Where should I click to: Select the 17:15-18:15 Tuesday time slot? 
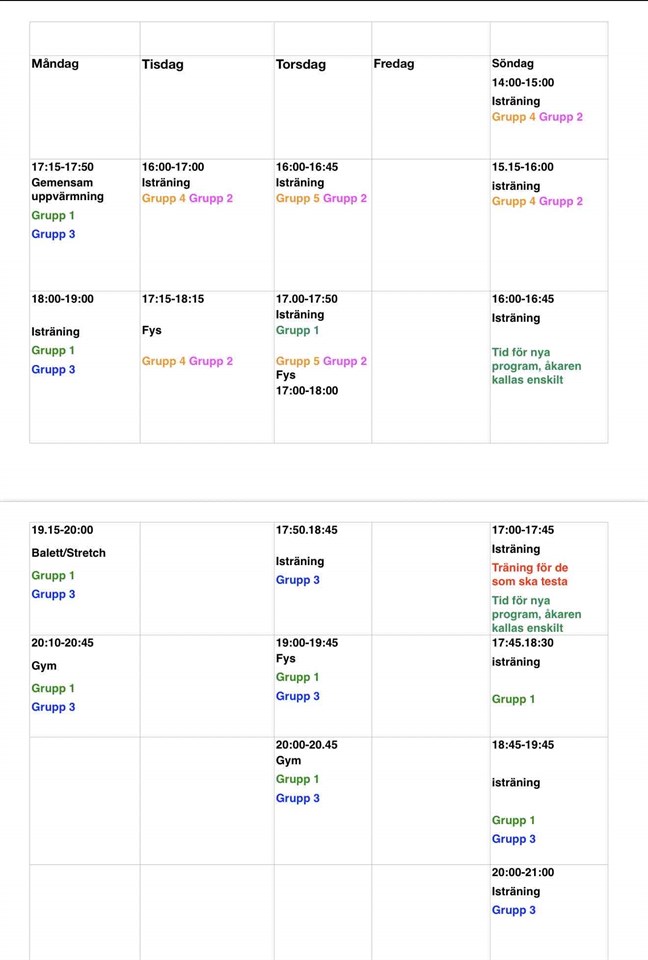click(x=173, y=299)
